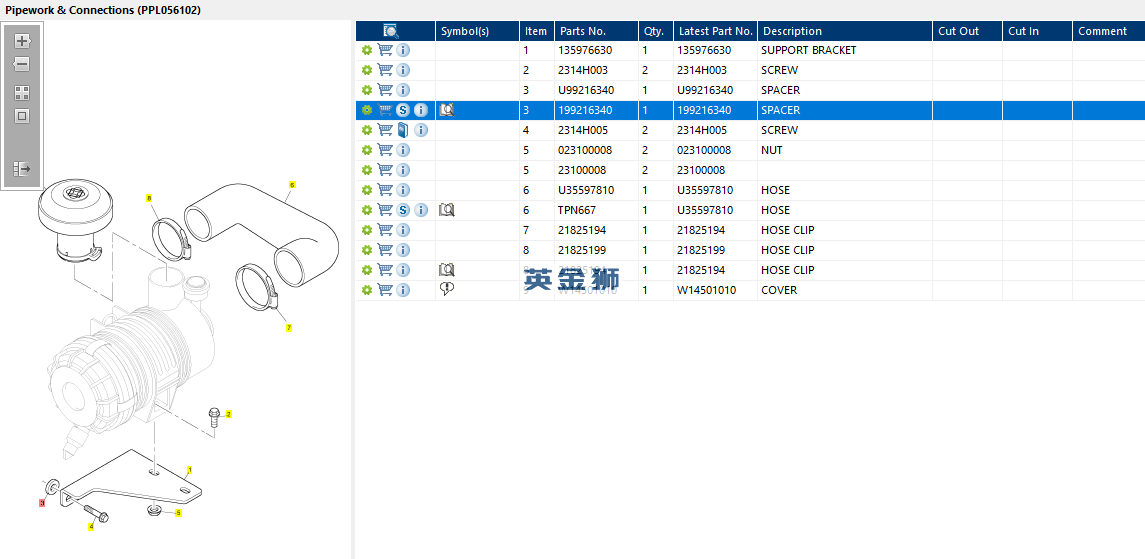Select part number 2314H003 cell
Screen dimensions: 1145x559
(596, 70)
